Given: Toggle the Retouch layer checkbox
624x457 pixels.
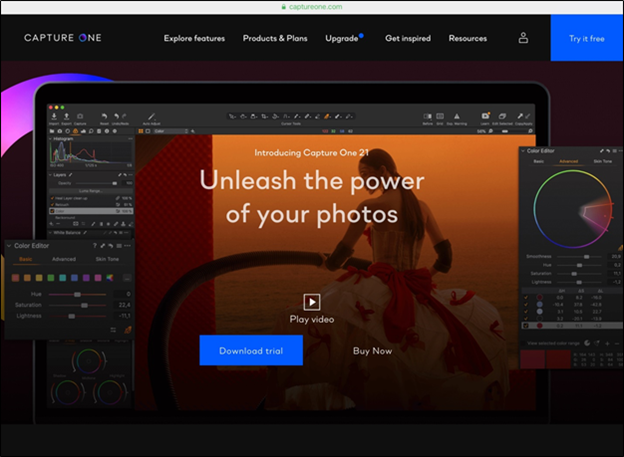Looking at the screenshot, I should point(52,204).
